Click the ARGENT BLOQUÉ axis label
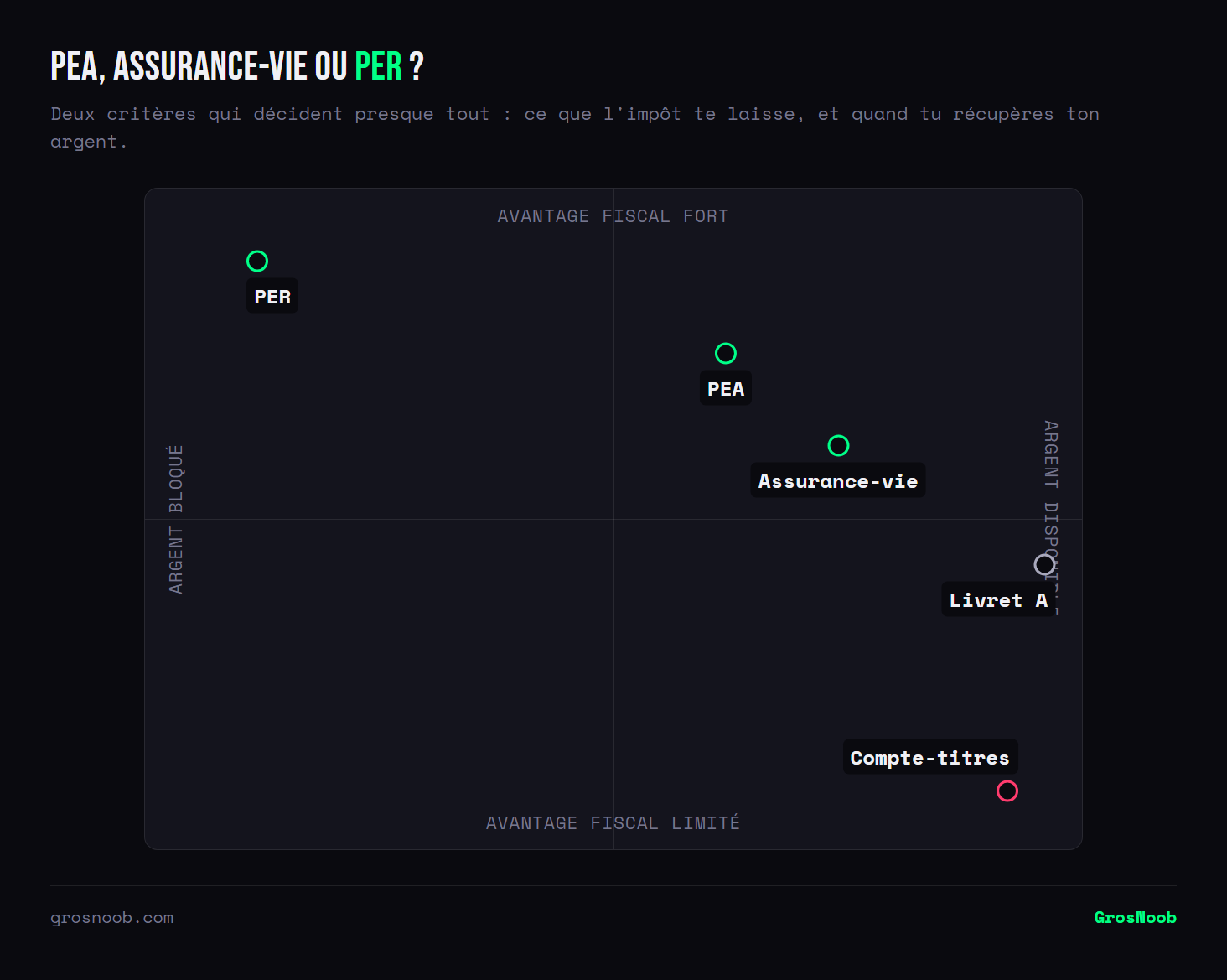This screenshot has width=1227, height=980. pos(176,520)
